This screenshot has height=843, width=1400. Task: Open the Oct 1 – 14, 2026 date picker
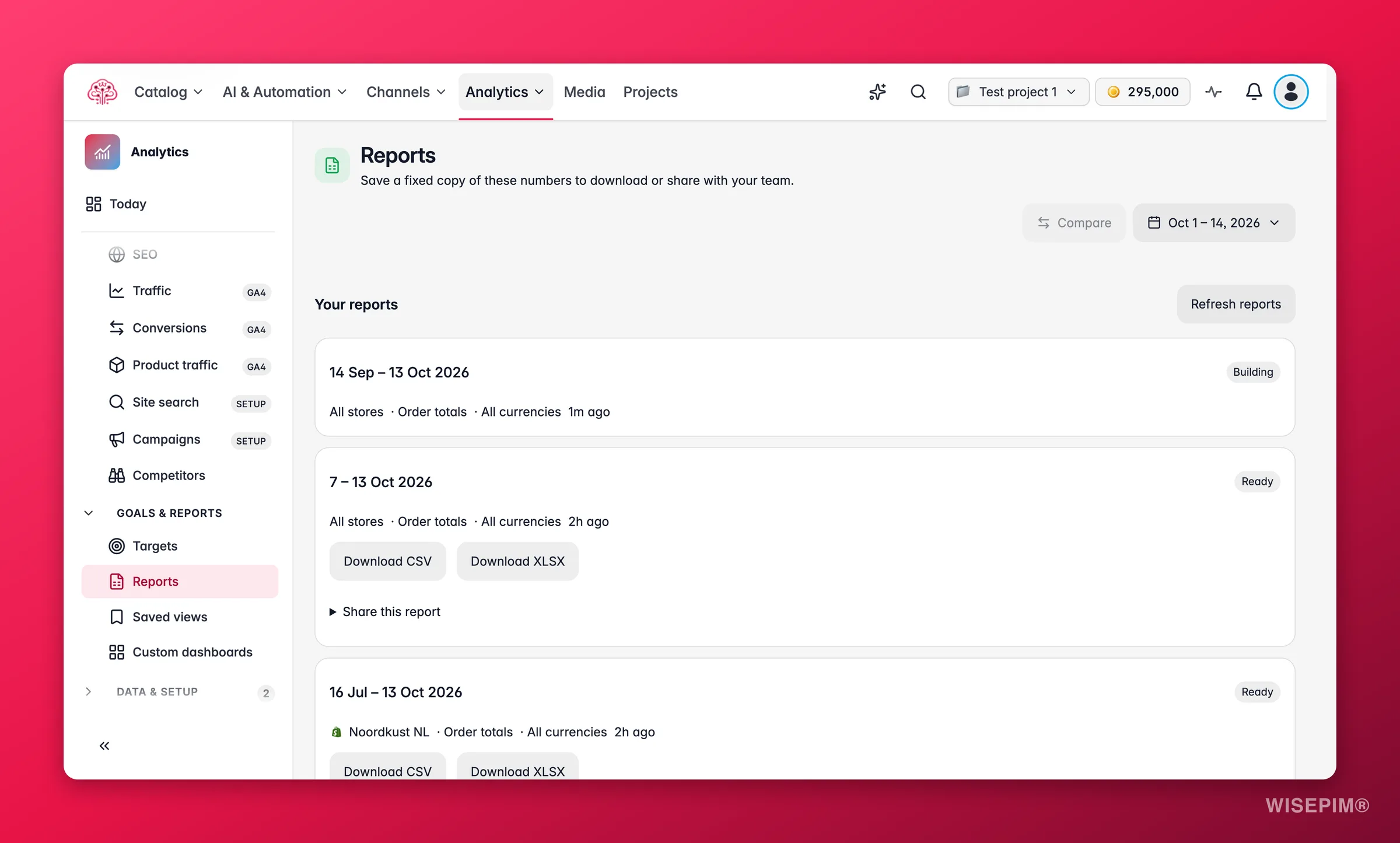tap(1214, 223)
